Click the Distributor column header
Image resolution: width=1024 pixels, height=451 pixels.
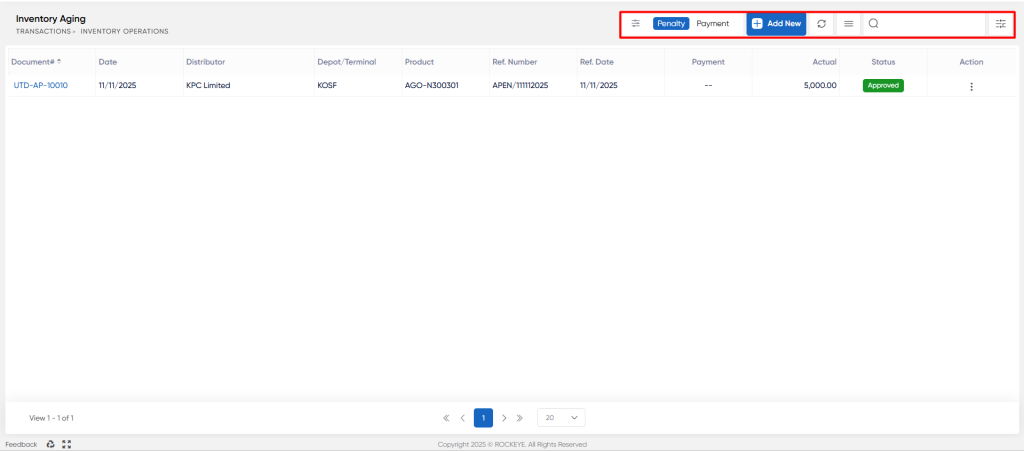pyautogui.click(x=206, y=62)
